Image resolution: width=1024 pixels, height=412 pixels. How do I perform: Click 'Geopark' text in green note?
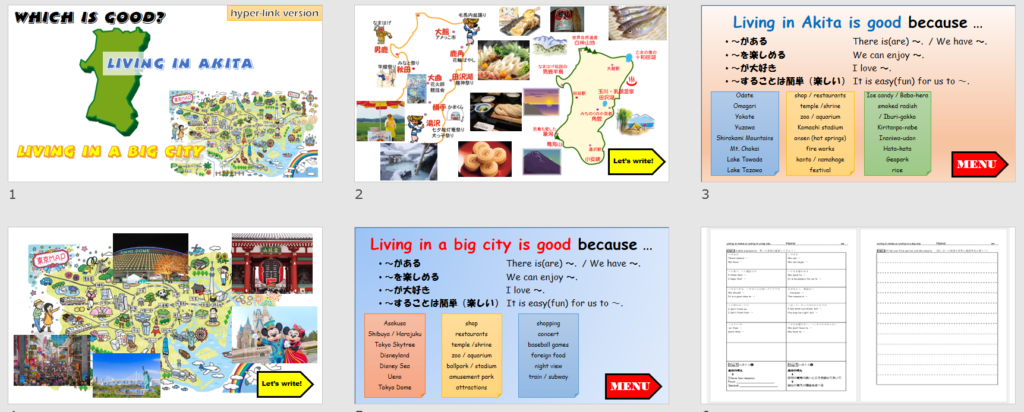pos(899,159)
